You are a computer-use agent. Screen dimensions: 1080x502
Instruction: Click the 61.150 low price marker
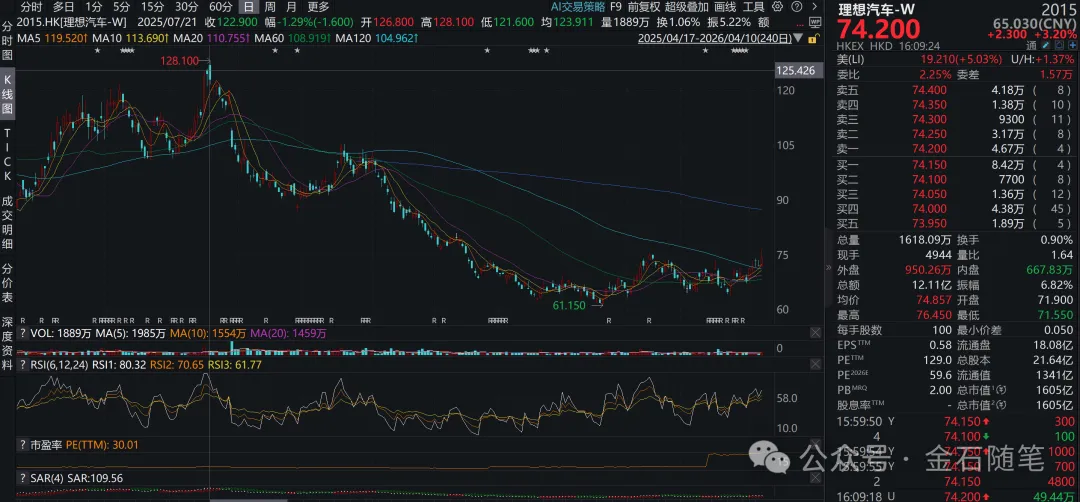point(568,304)
